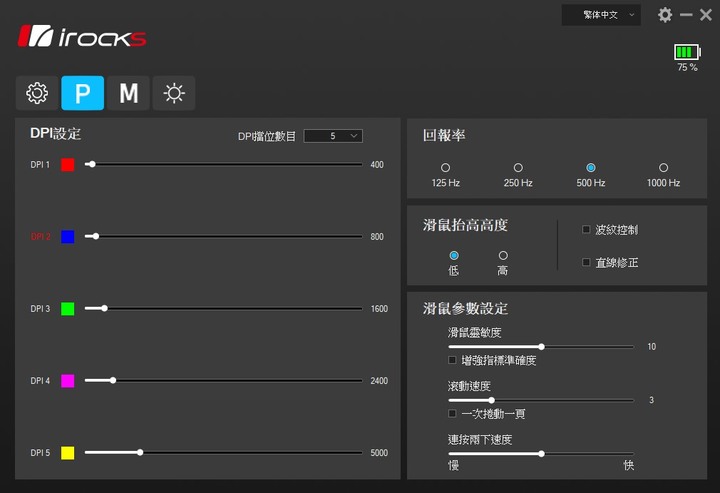The image size is (720, 493).
Task: Click the DPI 3 slider handle
Action: coord(105,308)
